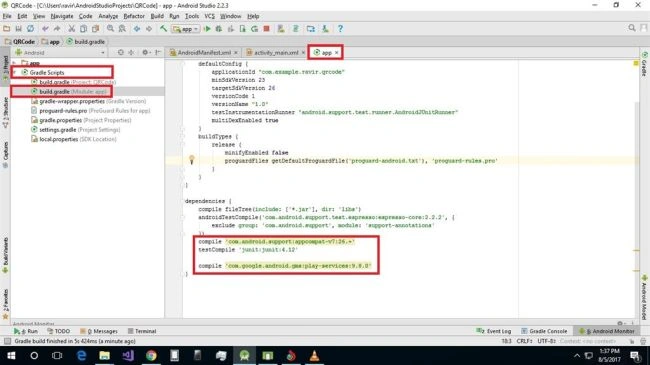This screenshot has width=650, height=365.
Task: Click the Replace icon in toolbar
Action: coord(122,29)
